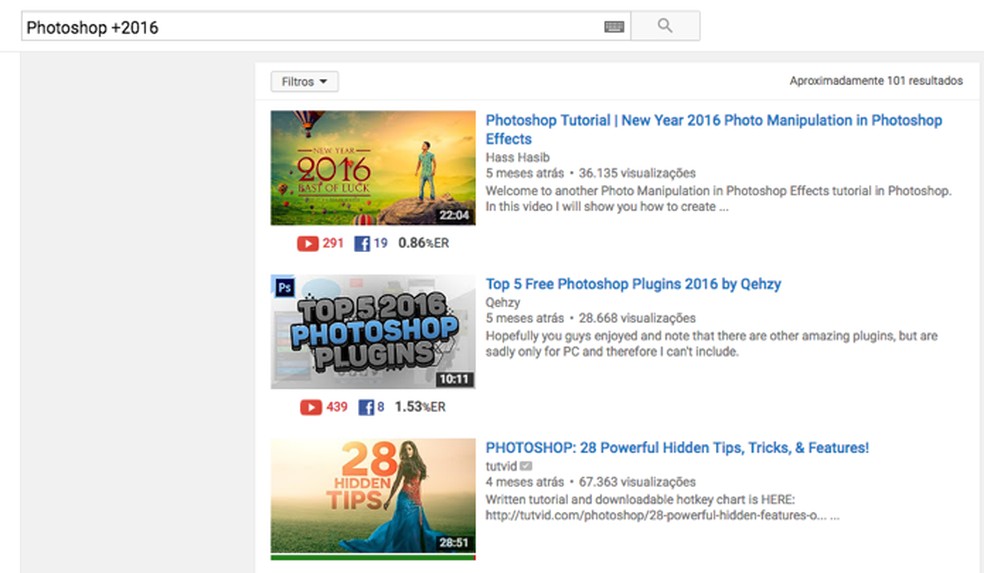This screenshot has height=573, width=984.
Task: Open the on-screen keyboard icon in search box
Action: pyautogui.click(x=614, y=26)
